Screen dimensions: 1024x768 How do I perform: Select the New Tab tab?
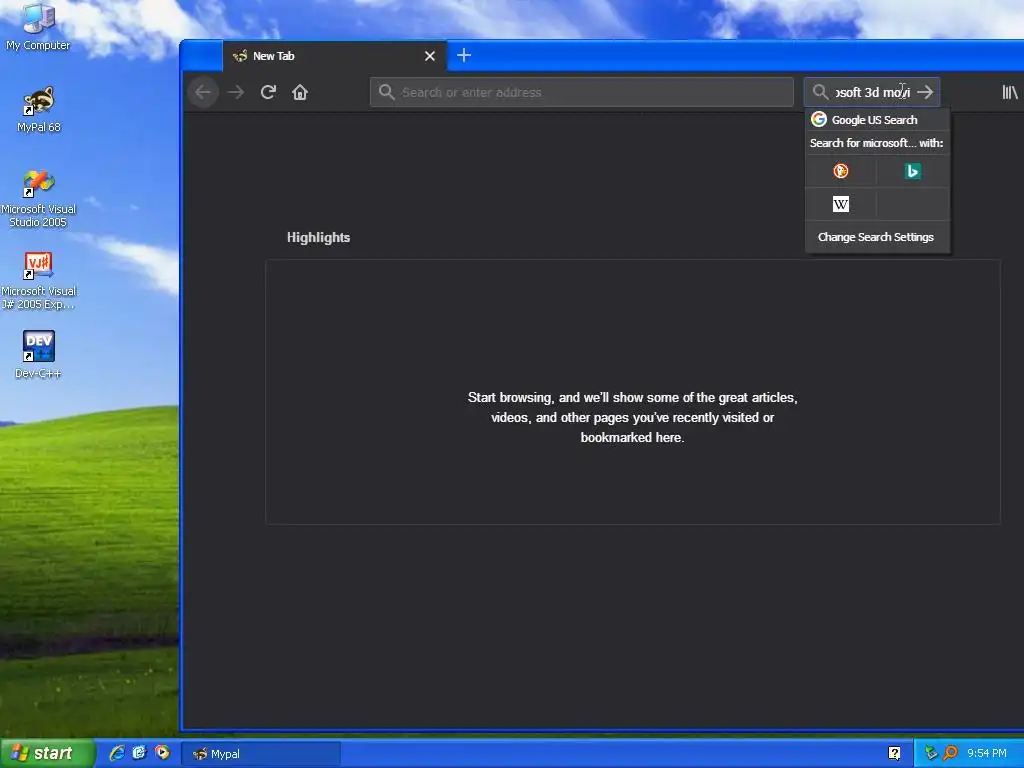335,56
